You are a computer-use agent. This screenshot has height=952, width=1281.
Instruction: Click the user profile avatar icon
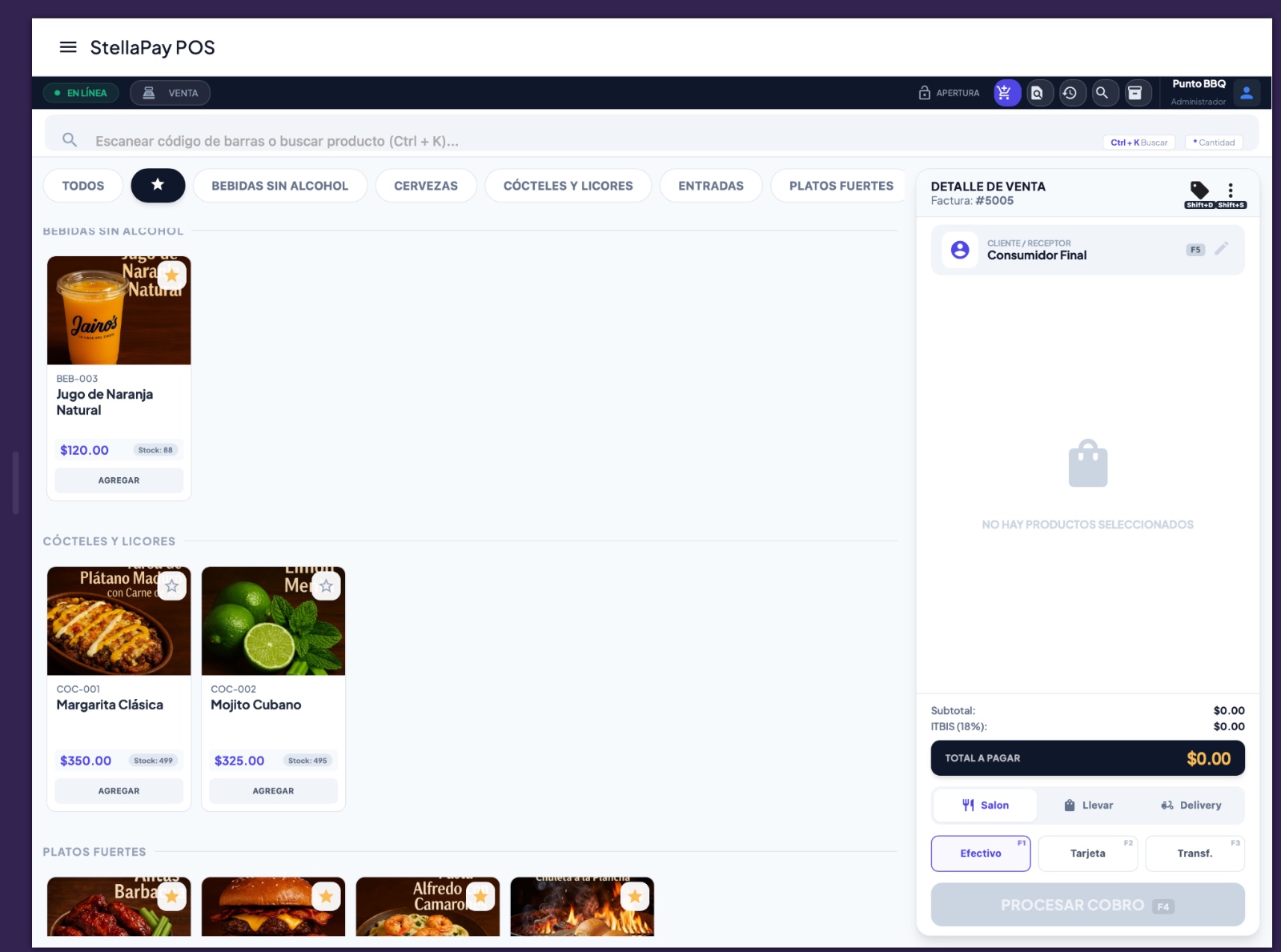point(1247,93)
